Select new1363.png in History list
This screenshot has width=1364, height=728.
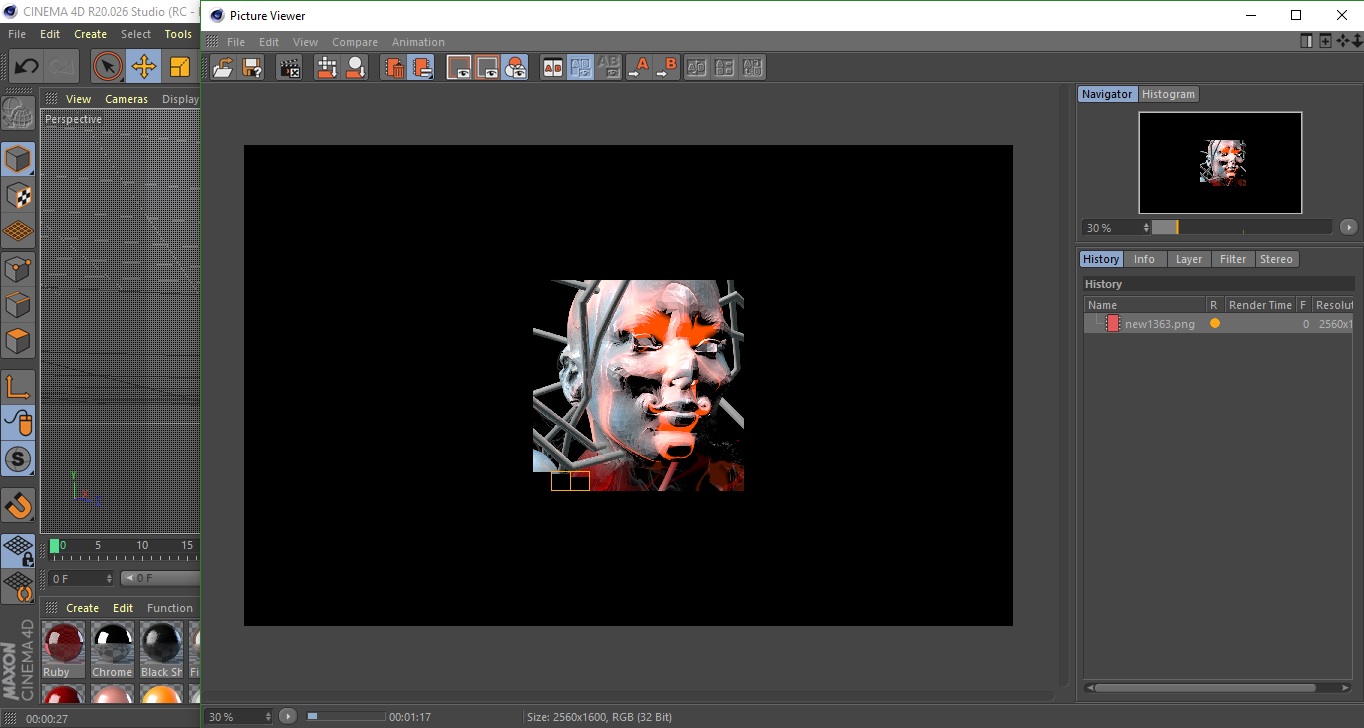pos(1159,324)
